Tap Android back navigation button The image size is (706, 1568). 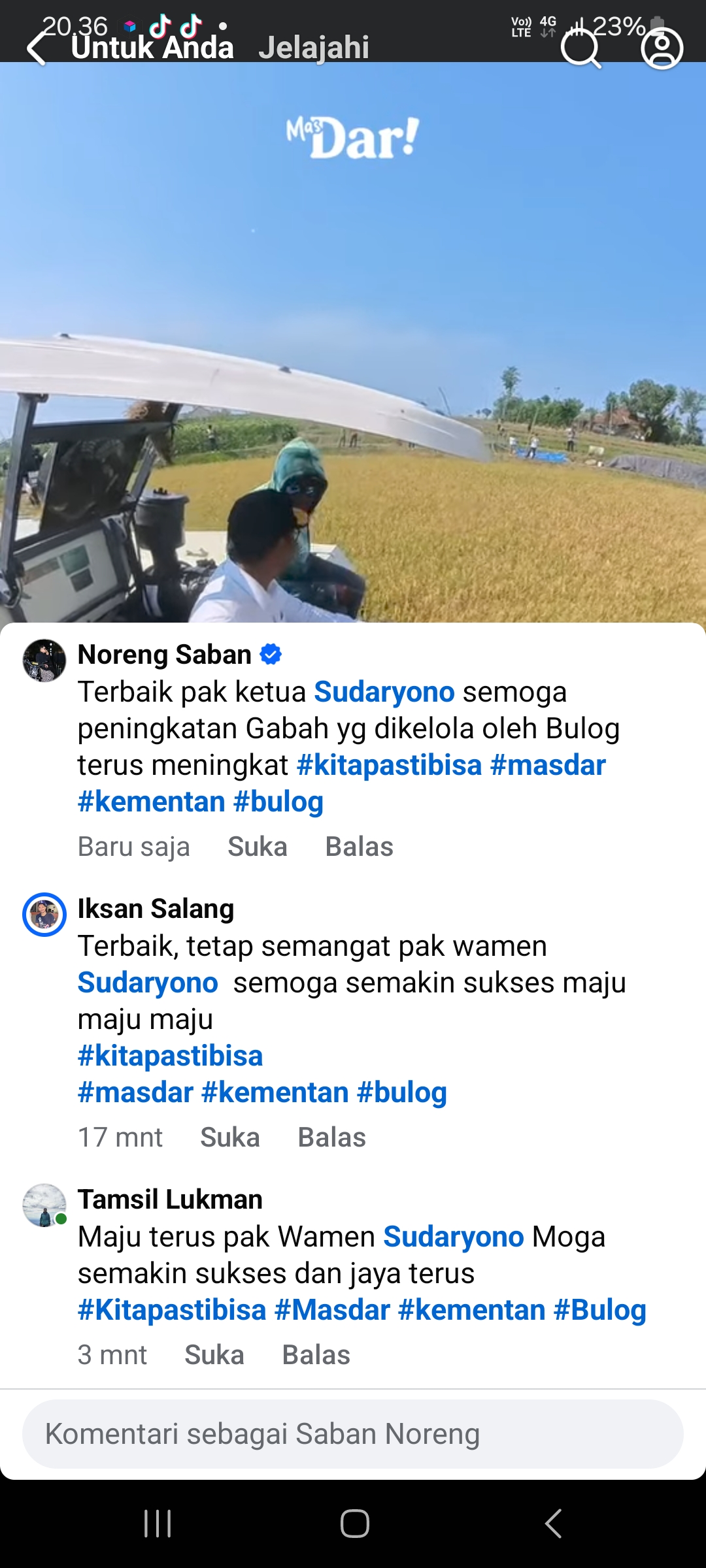[553, 1524]
